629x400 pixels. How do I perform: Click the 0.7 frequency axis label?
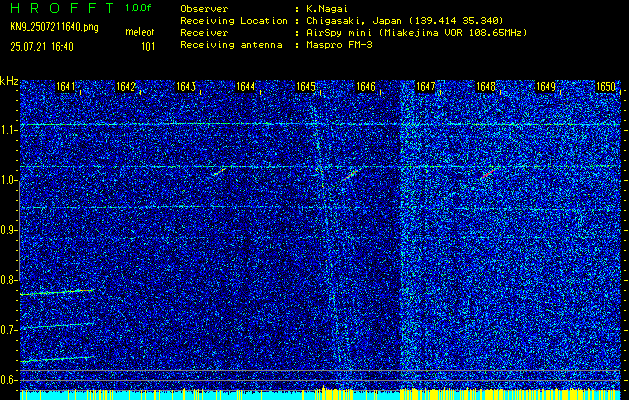click(x=7, y=330)
